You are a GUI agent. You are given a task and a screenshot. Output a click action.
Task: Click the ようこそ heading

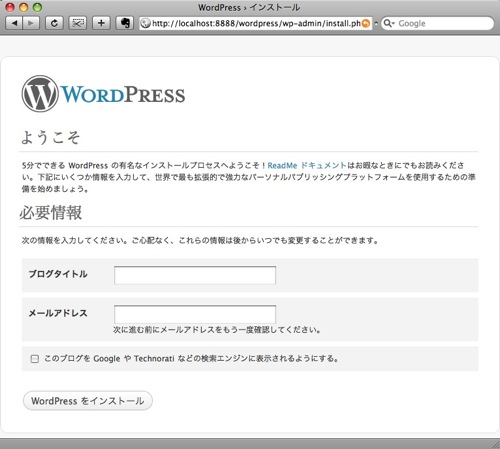[x=50, y=137]
